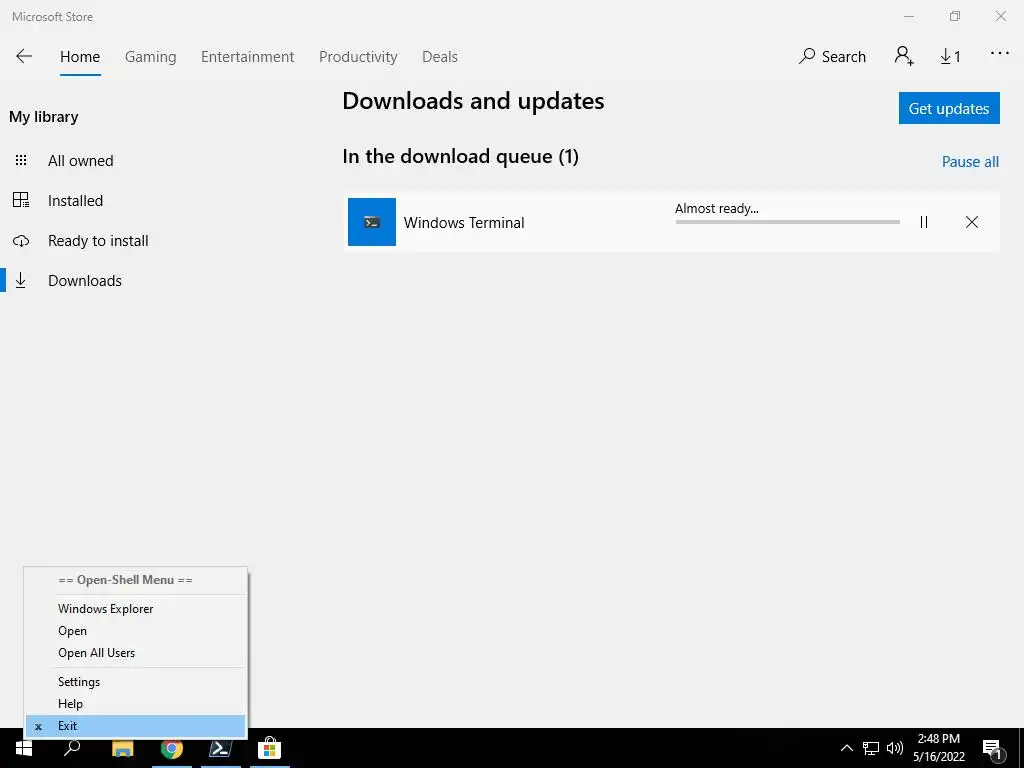Choose Exit in the Open-Shell menu

(x=135, y=726)
